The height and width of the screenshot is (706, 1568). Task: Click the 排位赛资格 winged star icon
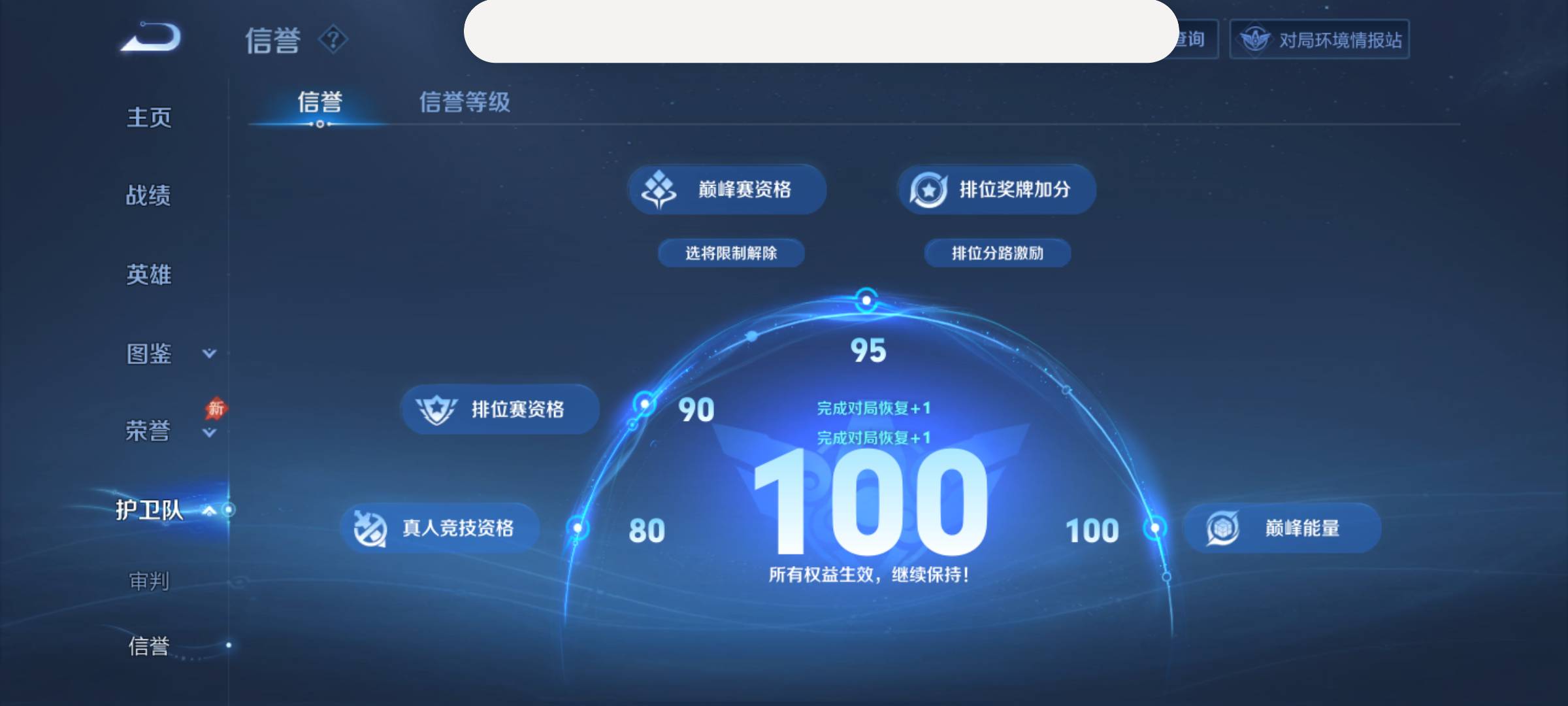(x=436, y=410)
